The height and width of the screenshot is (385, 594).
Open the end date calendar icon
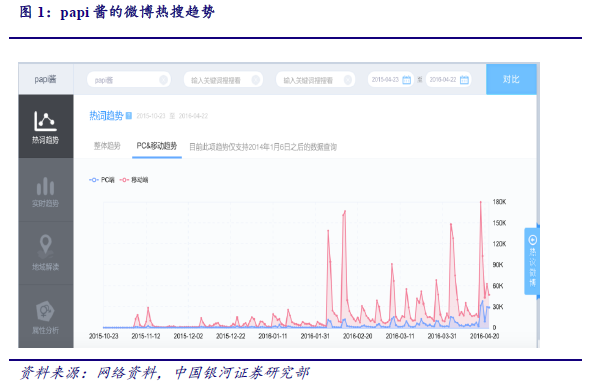pyautogui.click(x=464, y=80)
